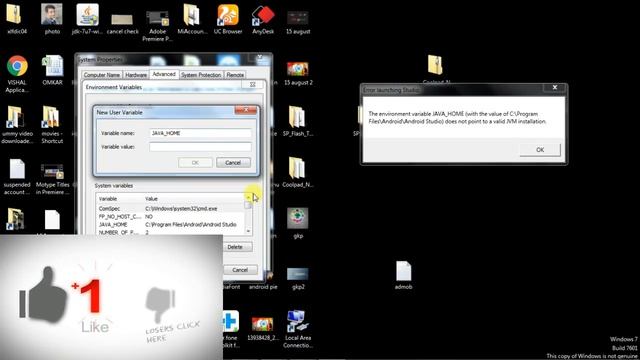Screen dimensions: 640x360
Task: Select the ComSpec system variable row
Action: 170,209
